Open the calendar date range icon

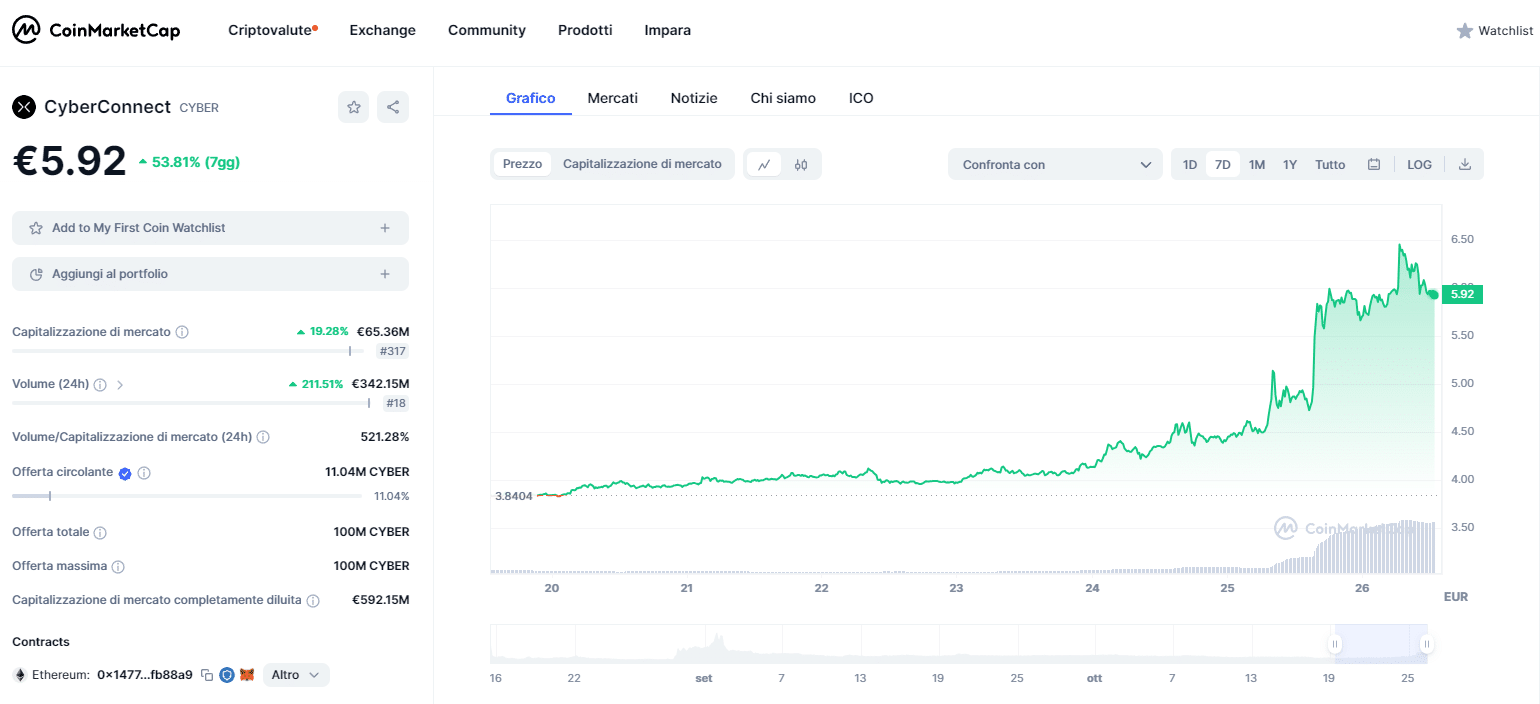1374,165
